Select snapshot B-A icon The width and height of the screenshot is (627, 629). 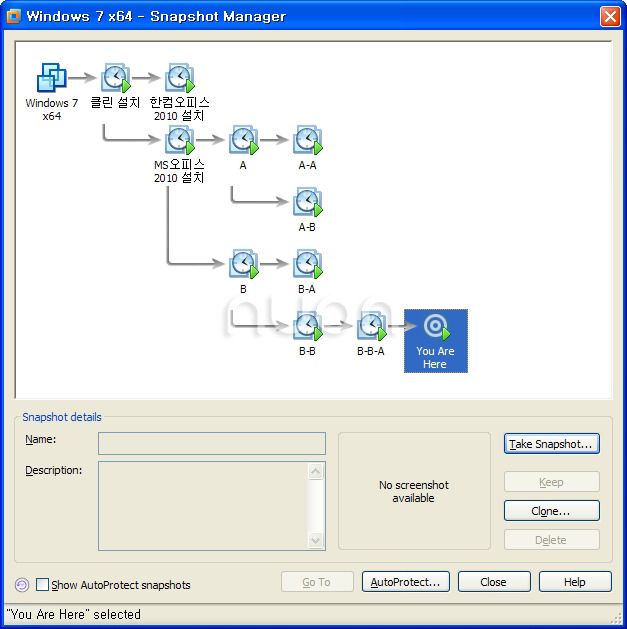[x=308, y=264]
